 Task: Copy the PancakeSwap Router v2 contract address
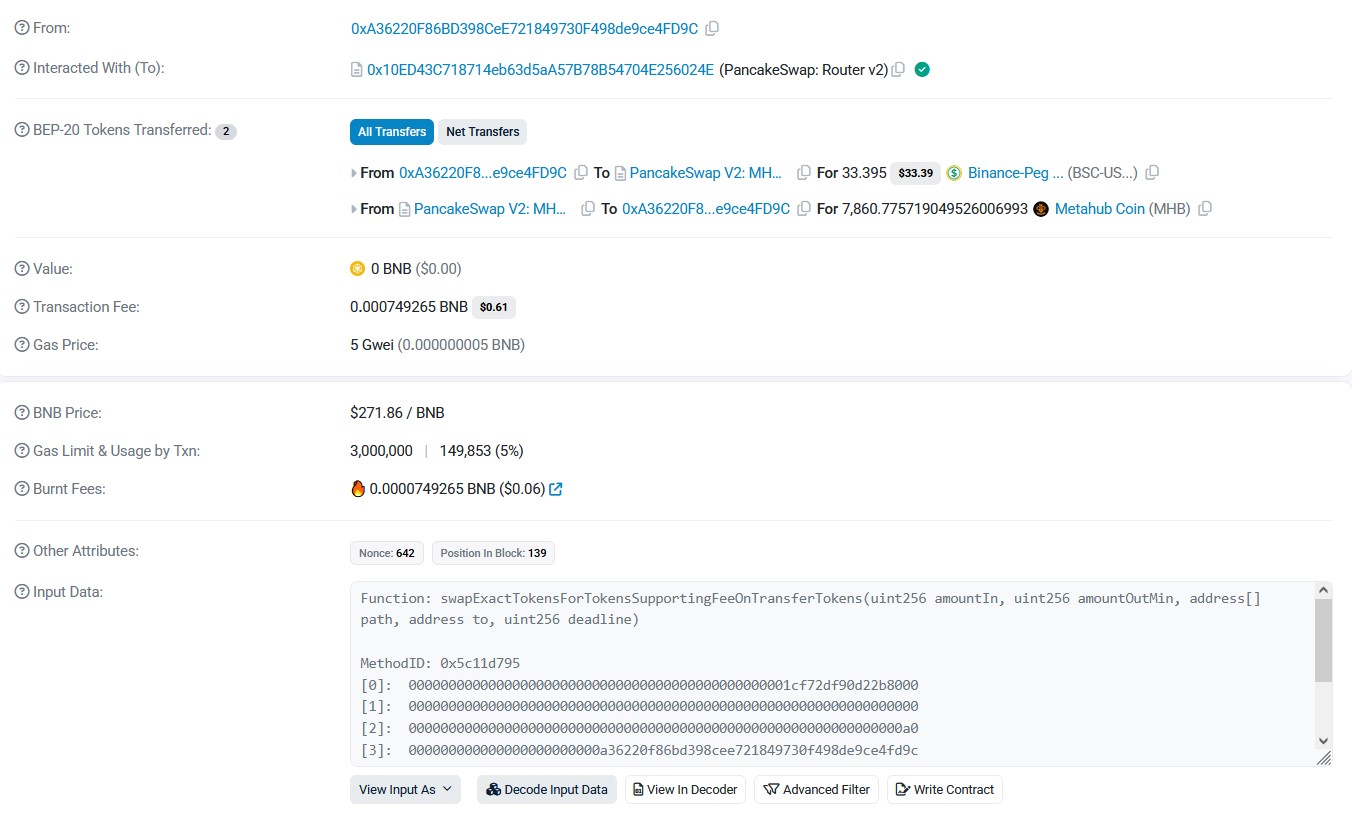pyautogui.click(x=898, y=70)
